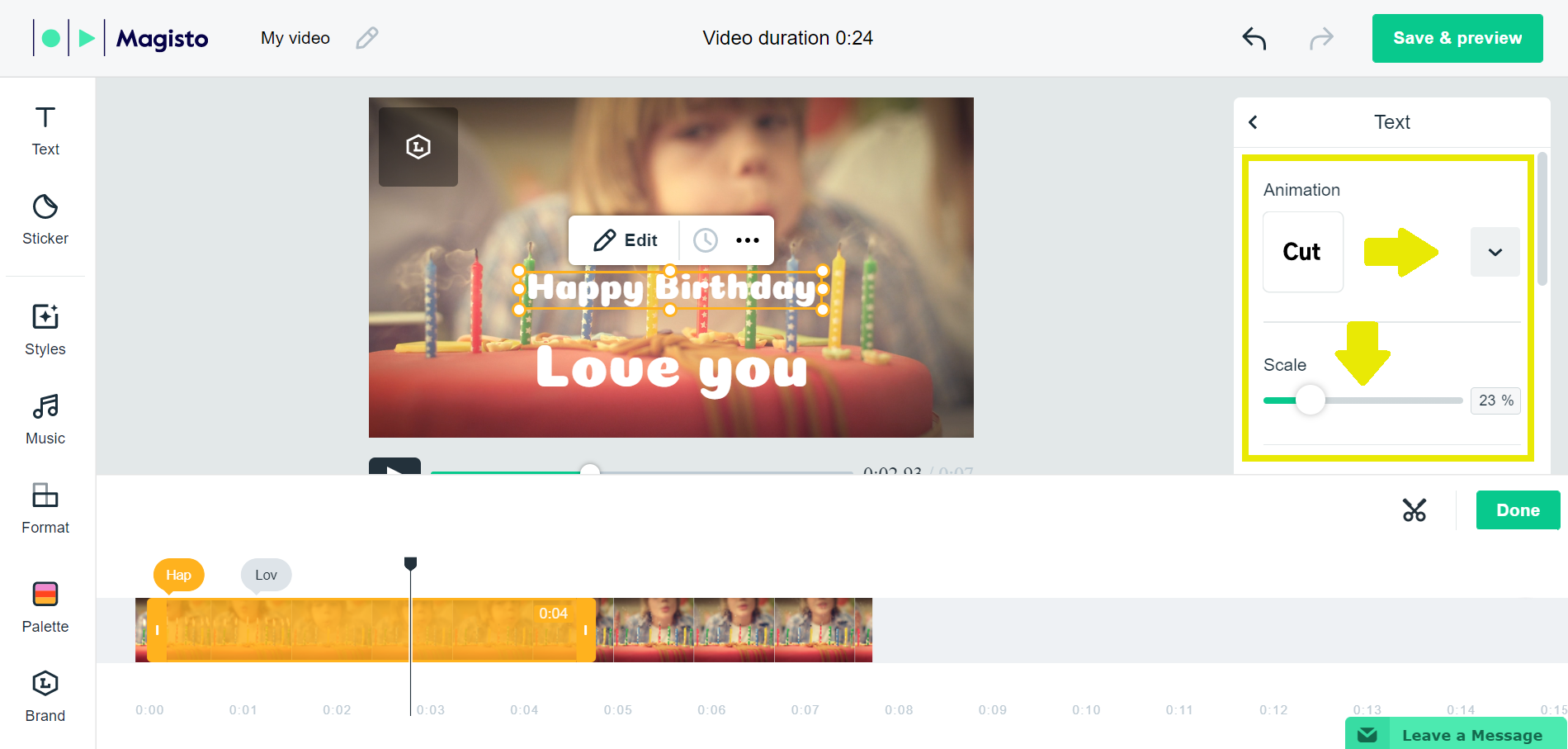
Task: Open the Brand panel
Action: click(x=45, y=697)
